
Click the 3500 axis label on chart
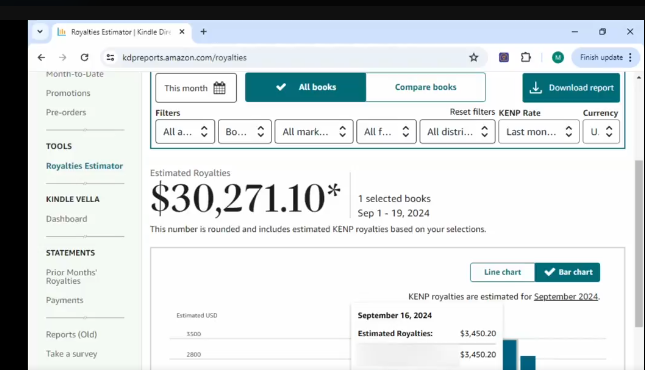click(x=194, y=334)
